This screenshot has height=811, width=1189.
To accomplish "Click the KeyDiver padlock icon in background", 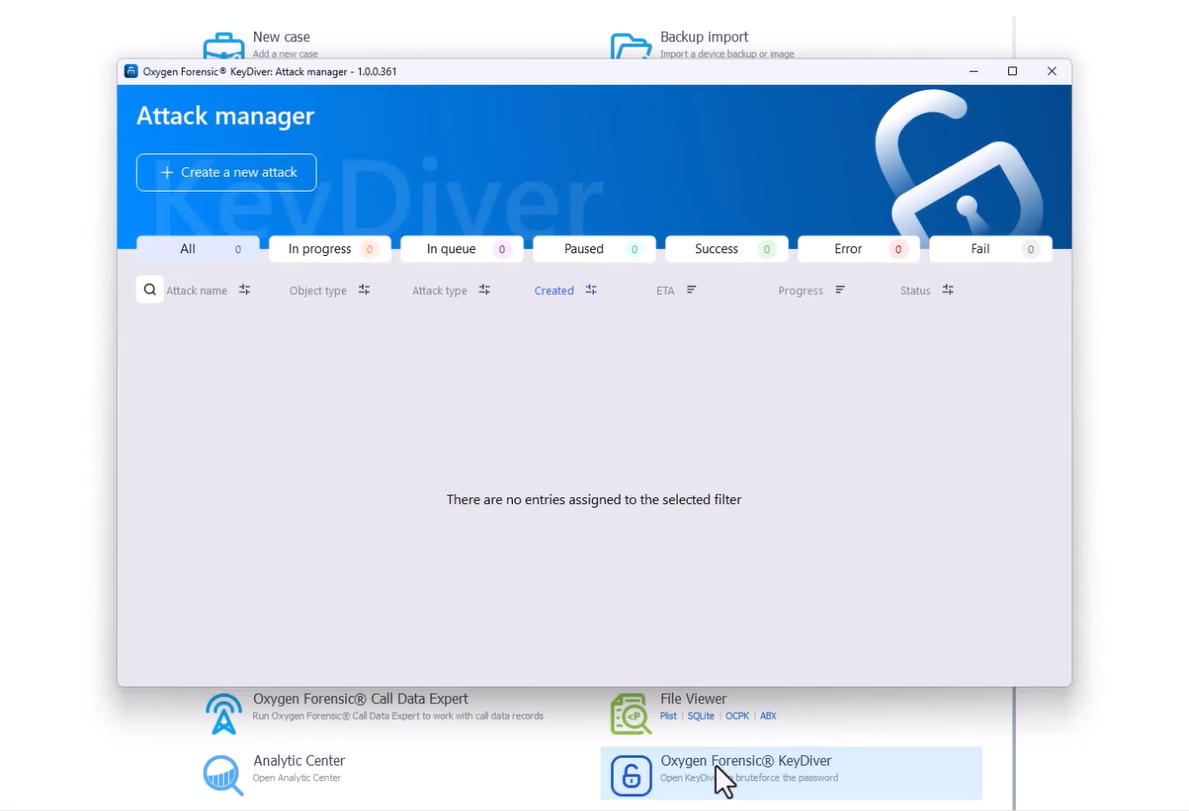I will click(631, 775).
